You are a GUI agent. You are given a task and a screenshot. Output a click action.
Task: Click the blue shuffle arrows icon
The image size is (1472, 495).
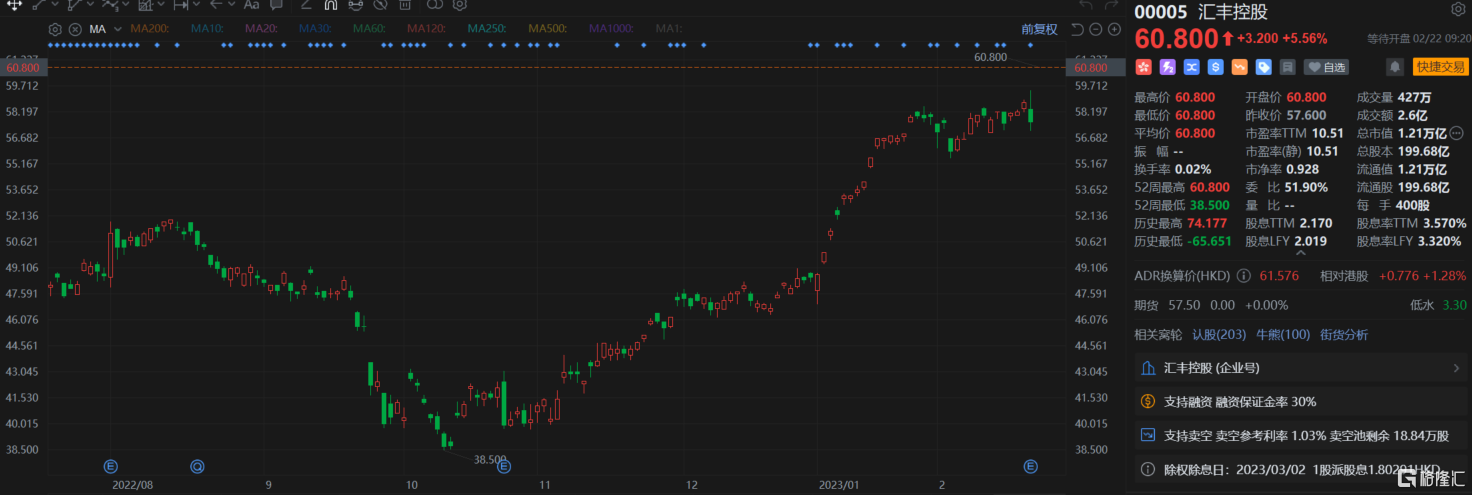(x=1191, y=67)
